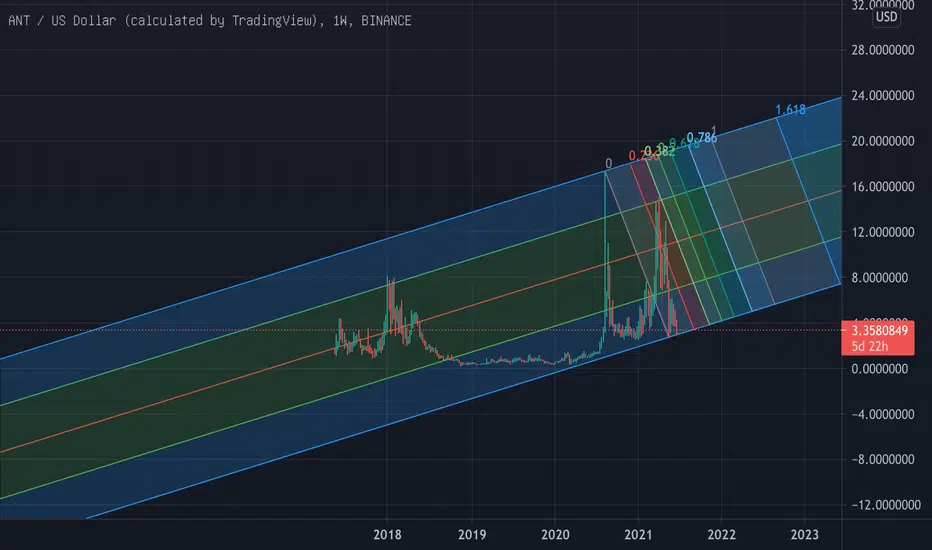
Task: Click the USD currency button
Action: (x=886, y=17)
